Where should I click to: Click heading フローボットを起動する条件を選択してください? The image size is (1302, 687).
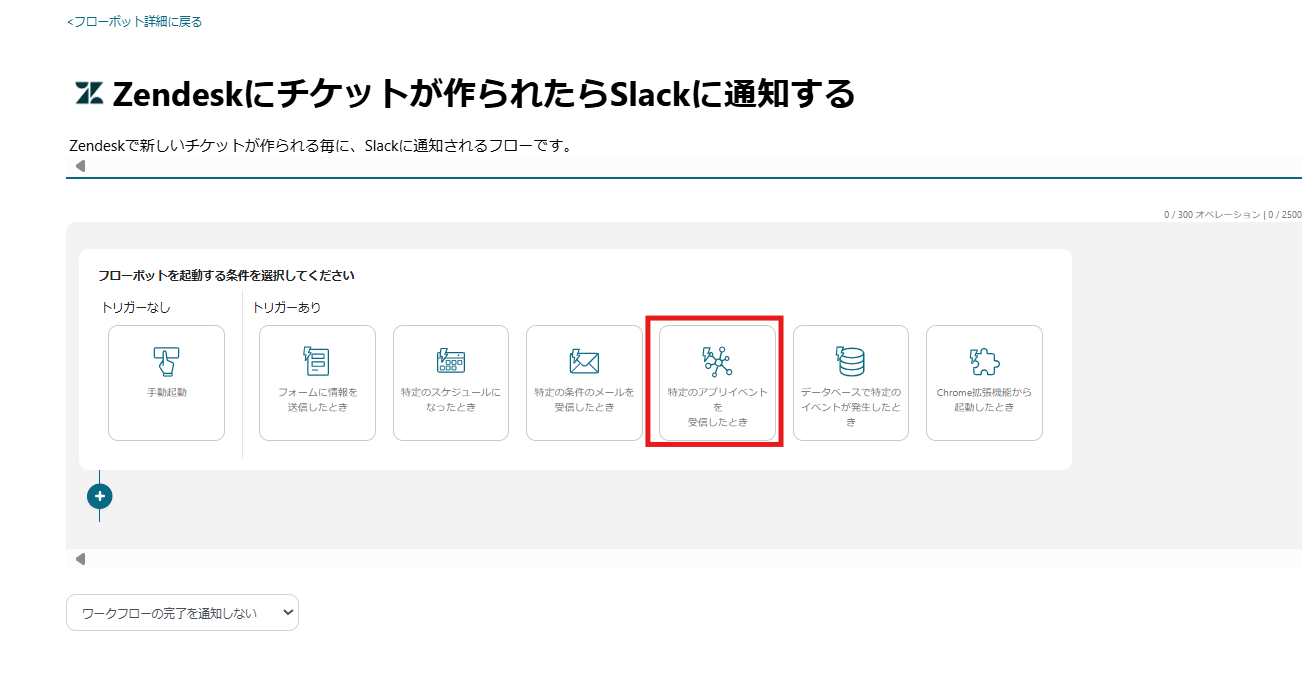pos(226,275)
